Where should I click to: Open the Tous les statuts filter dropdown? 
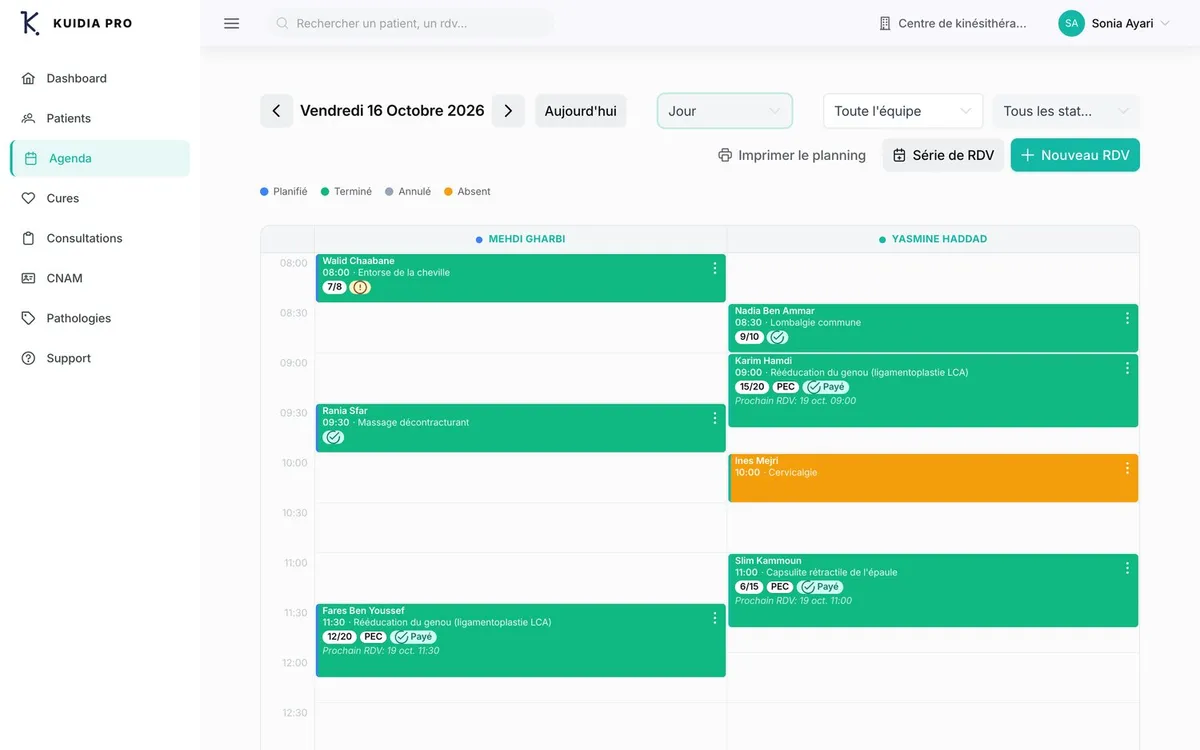click(x=1066, y=111)
